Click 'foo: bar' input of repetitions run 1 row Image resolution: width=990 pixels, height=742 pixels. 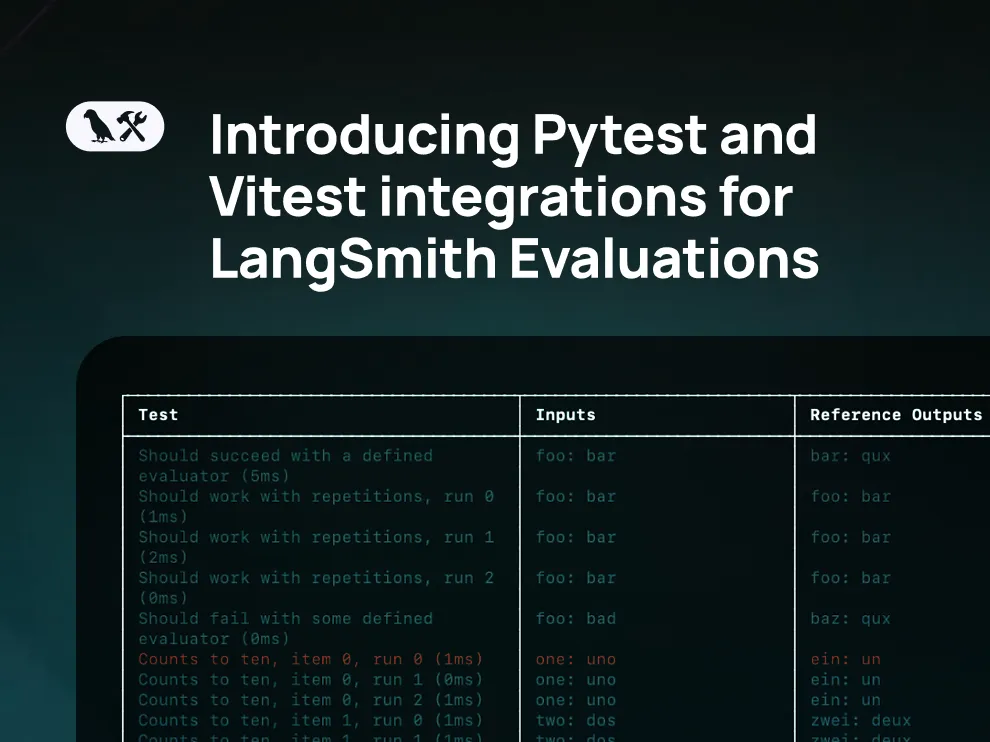coord(576,537)
